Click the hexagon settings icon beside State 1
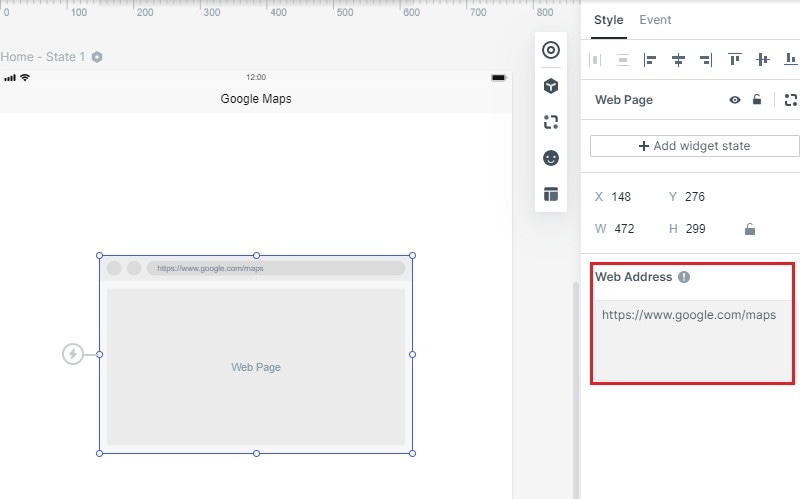This screenshot has height=499, width=800. 97,57
